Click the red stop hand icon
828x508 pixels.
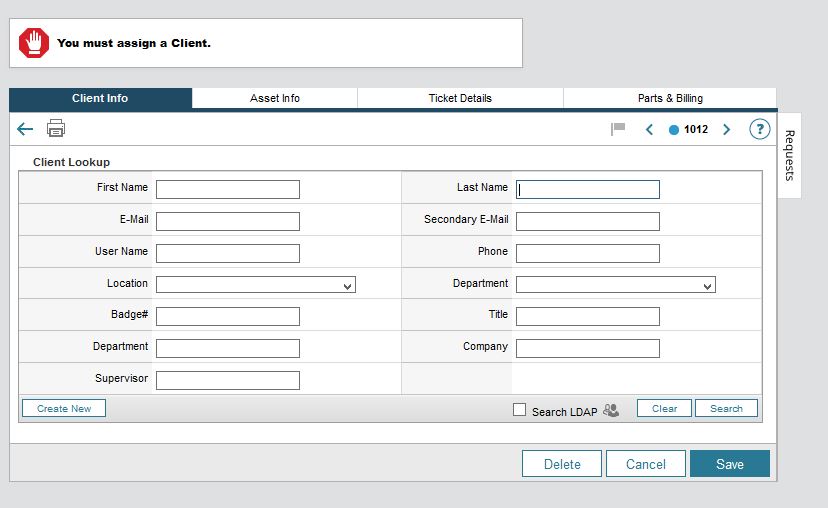point(34,43)
